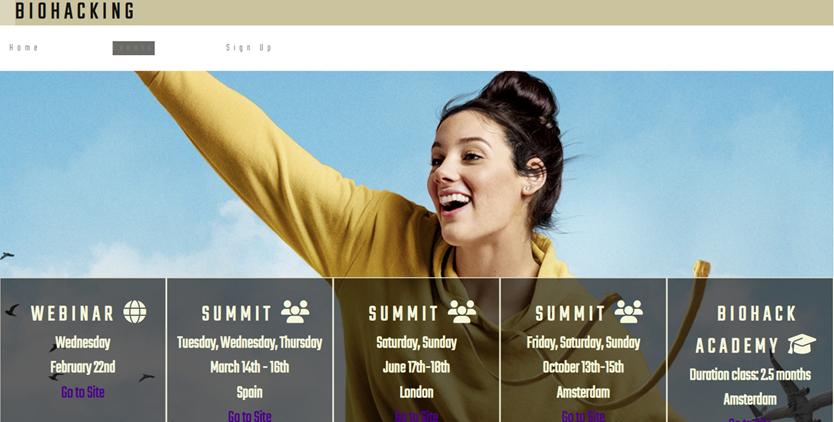
Task: Open Go to Site link for London summit
Action: coord(416,416)
